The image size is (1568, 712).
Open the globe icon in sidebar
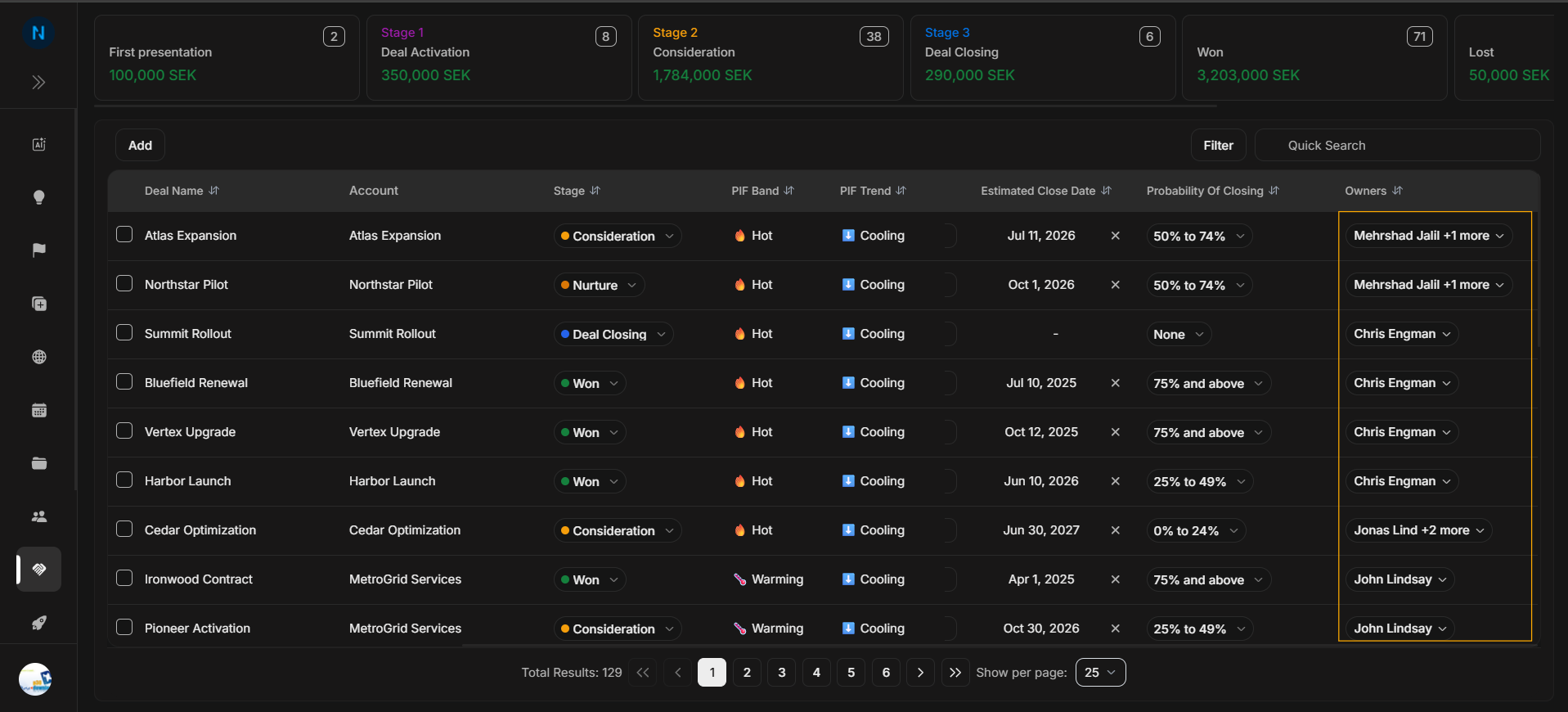click(x=38, y=357)
